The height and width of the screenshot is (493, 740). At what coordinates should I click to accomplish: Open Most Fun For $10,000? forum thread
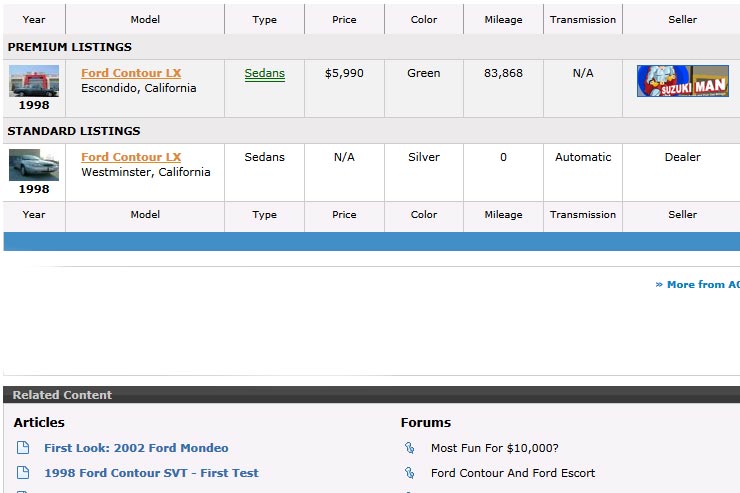pos(494,448)
